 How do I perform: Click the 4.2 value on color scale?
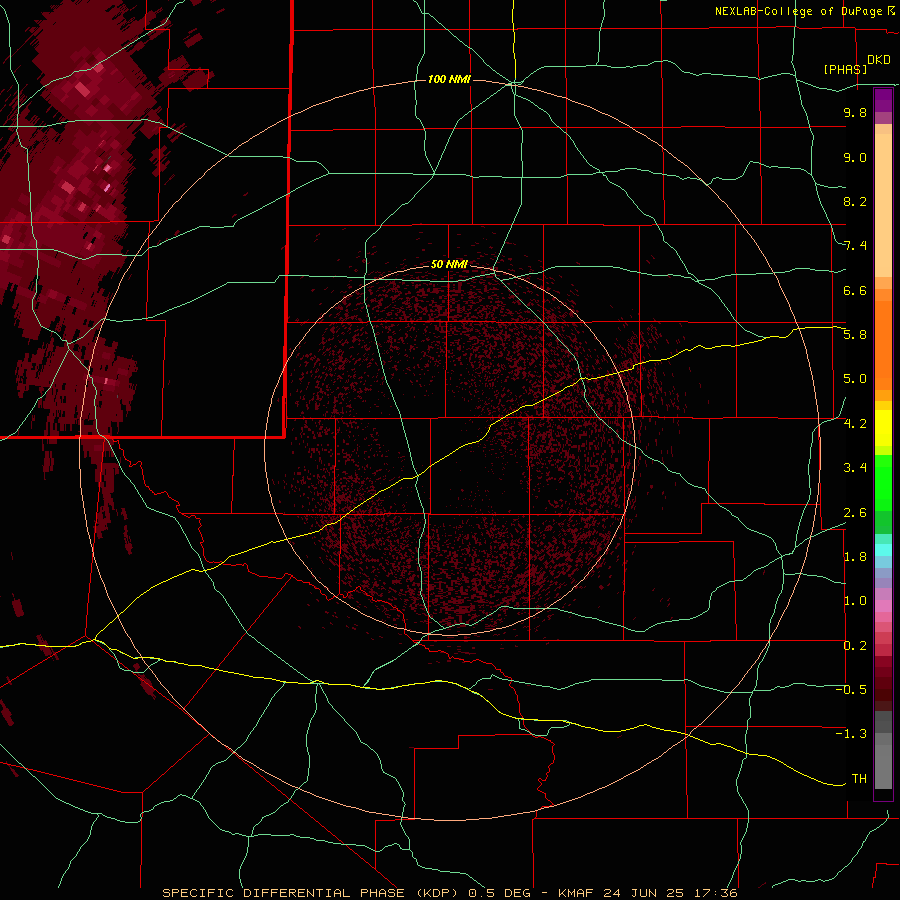click(x=855, y=423)
